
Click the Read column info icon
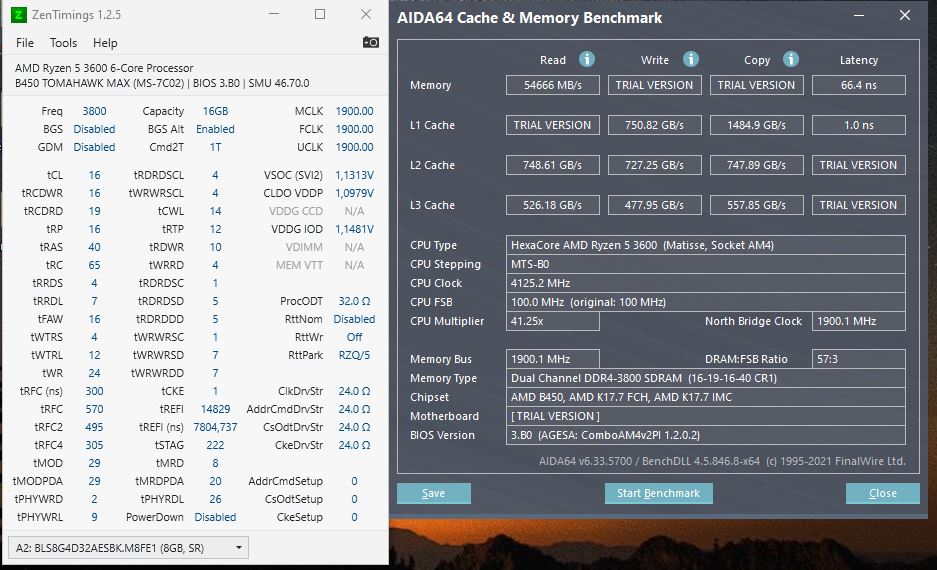click(587, 59)
